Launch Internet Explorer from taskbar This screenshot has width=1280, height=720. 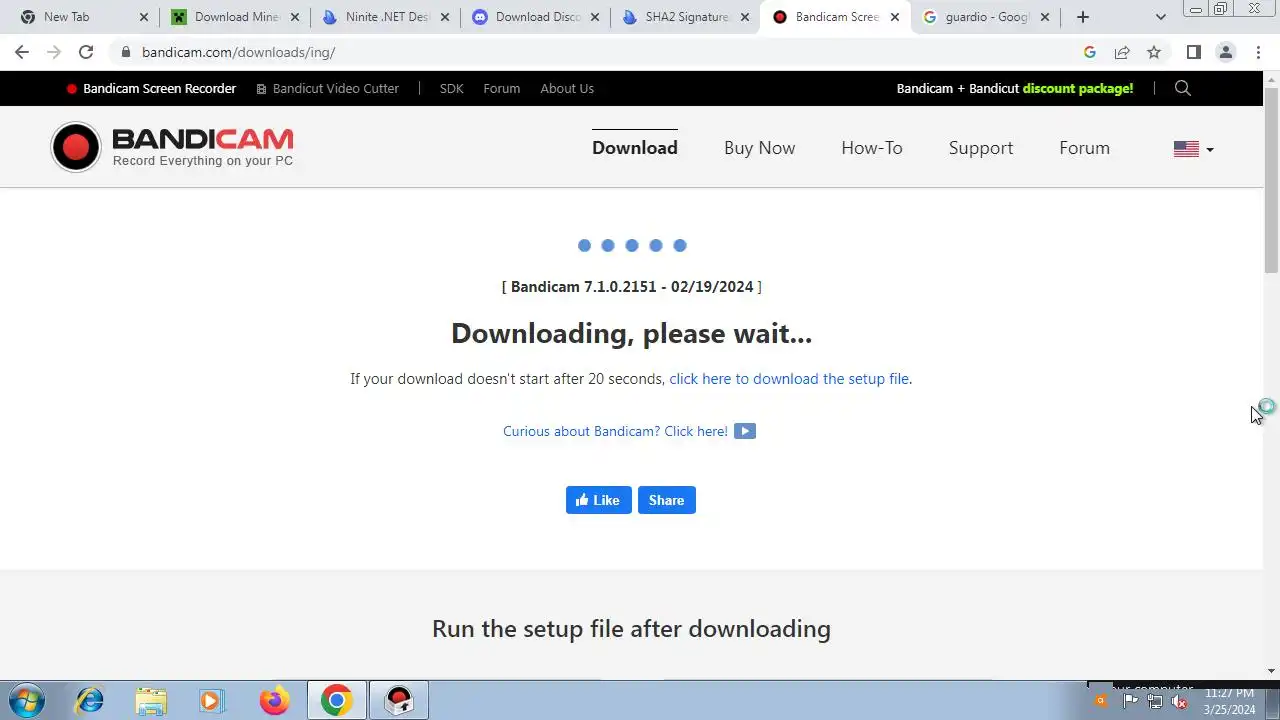pos(89,700)
